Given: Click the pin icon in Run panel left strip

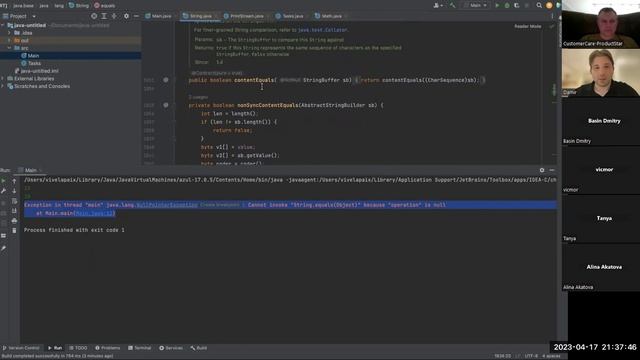Looking at the screenshot, I should pos(4,248).
